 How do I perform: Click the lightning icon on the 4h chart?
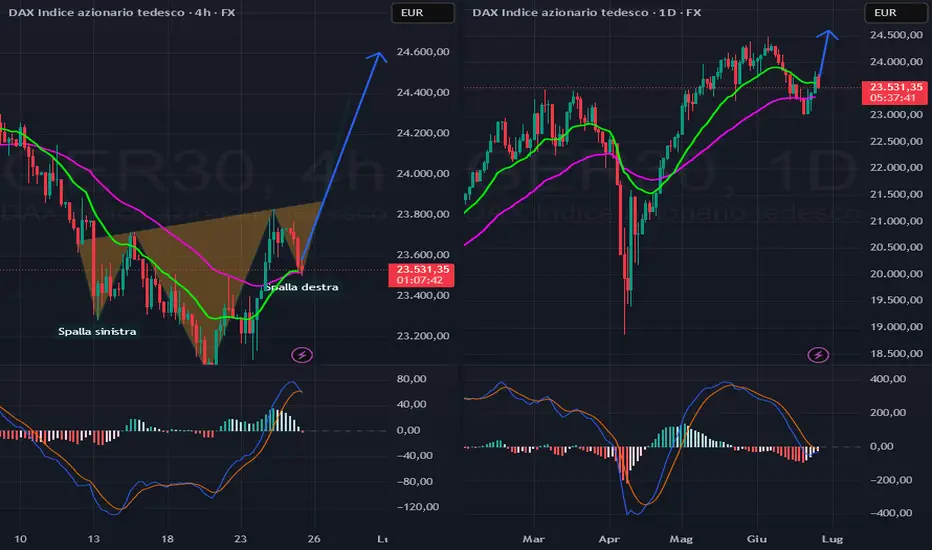click(x=302, y=355)
